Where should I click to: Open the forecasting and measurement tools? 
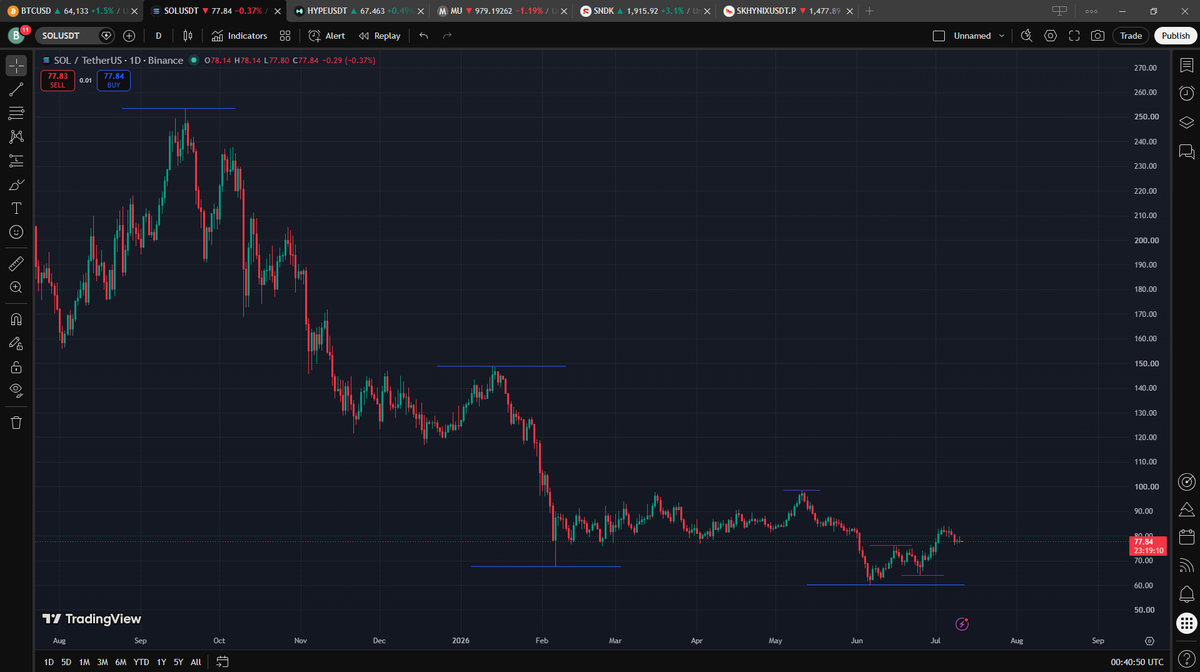point(16,161)
